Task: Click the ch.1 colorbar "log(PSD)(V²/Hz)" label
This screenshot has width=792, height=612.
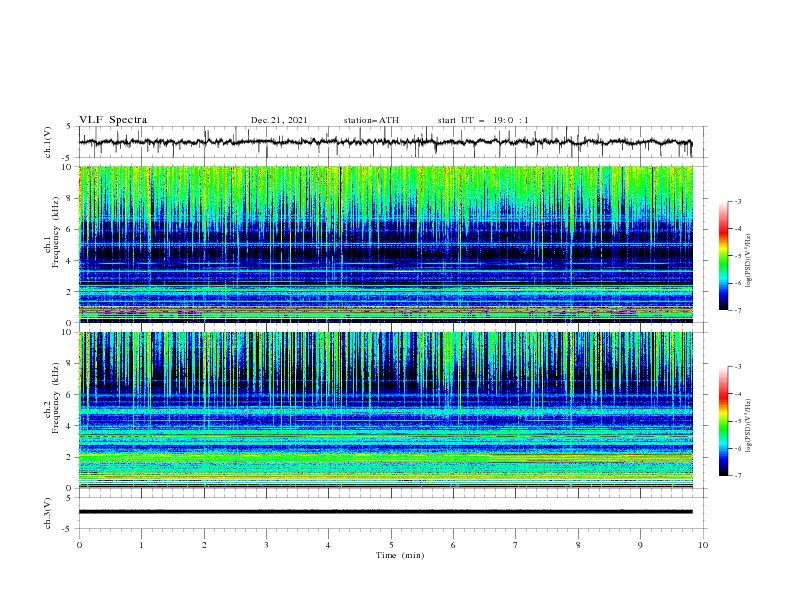Action: [x=749, y=261]
